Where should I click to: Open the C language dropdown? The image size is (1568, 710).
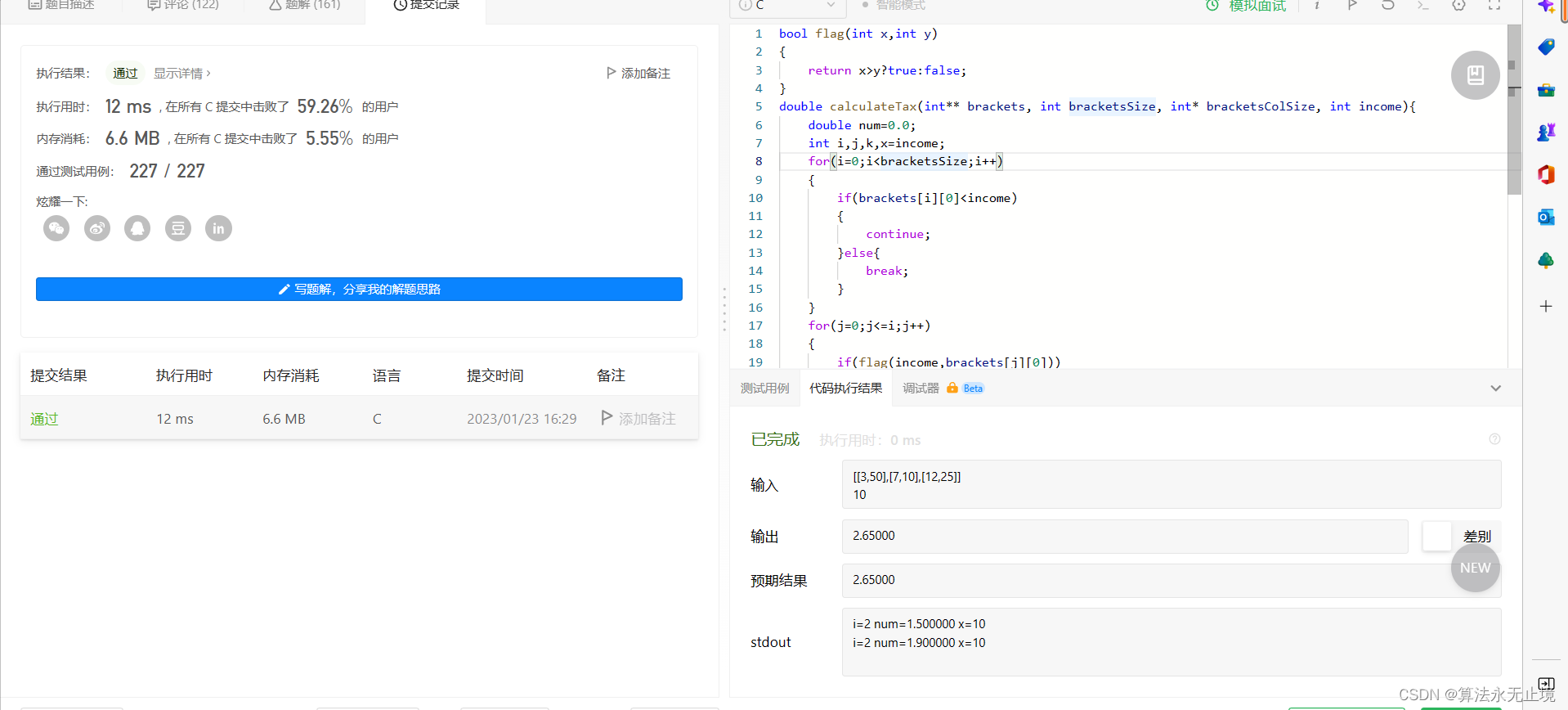pos(787,5)
